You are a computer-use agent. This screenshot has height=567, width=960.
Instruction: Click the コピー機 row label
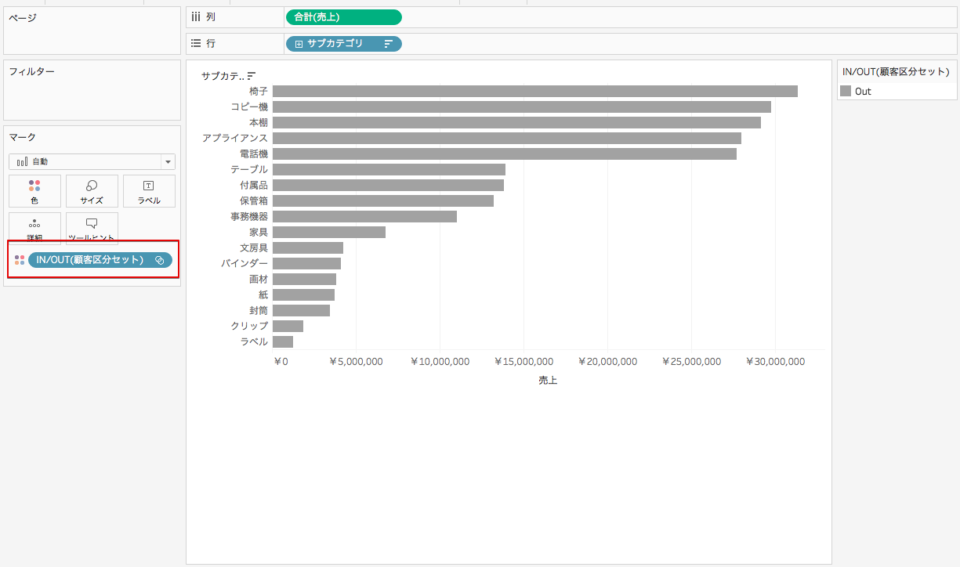pyautogui.click(x=249, y=107)
